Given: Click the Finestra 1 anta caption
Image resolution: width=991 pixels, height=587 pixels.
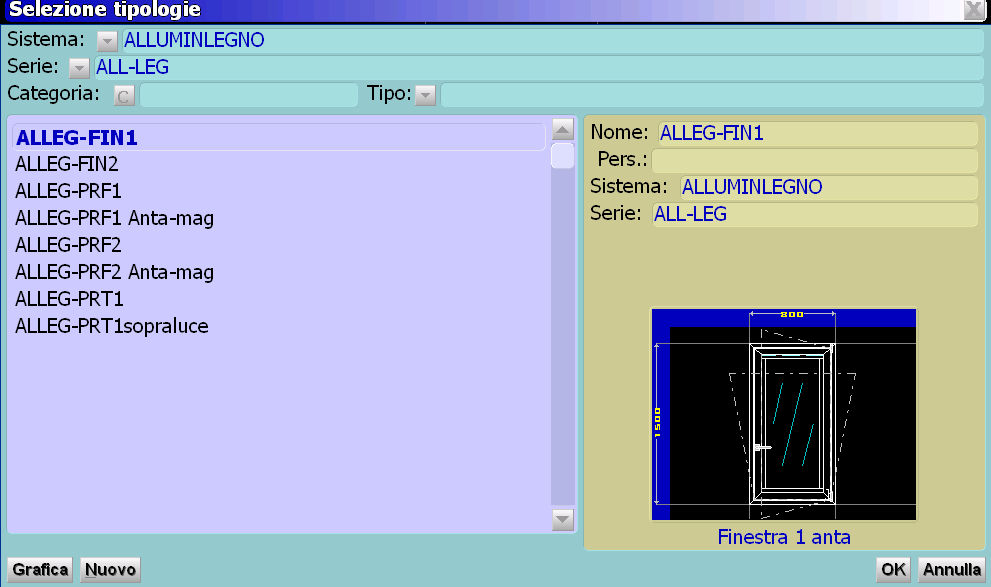Looking at the screenshot, I should click(x=784, y=537).
